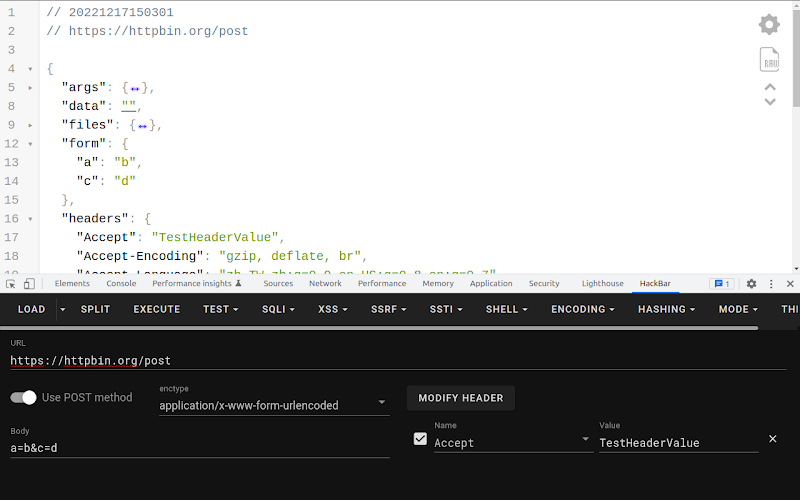Toggle the device toolbar icon
Image resolution: width=800 pixels, height=500 pixels.
tap(30, 284)
